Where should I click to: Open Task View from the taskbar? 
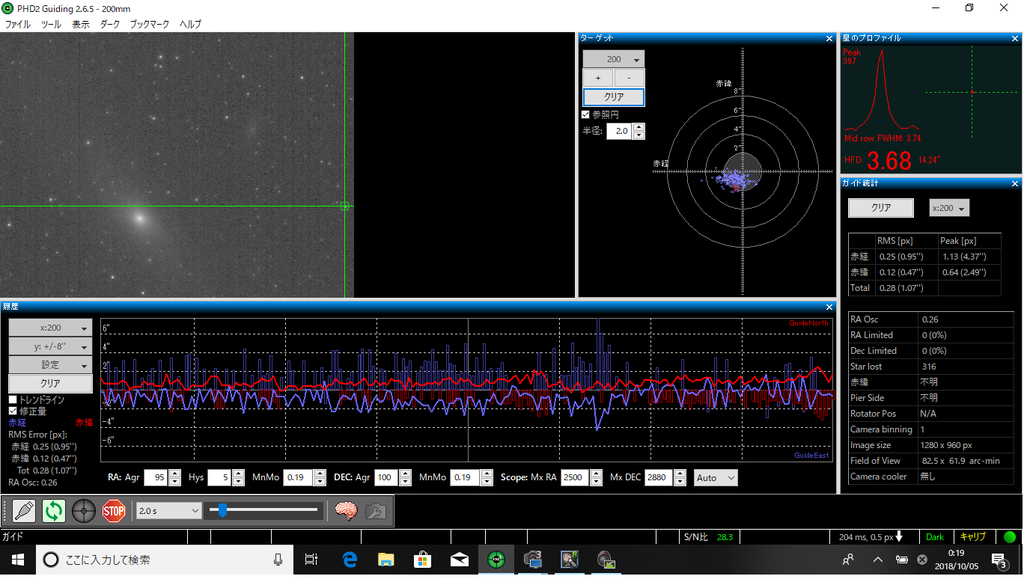click(312, 560)
